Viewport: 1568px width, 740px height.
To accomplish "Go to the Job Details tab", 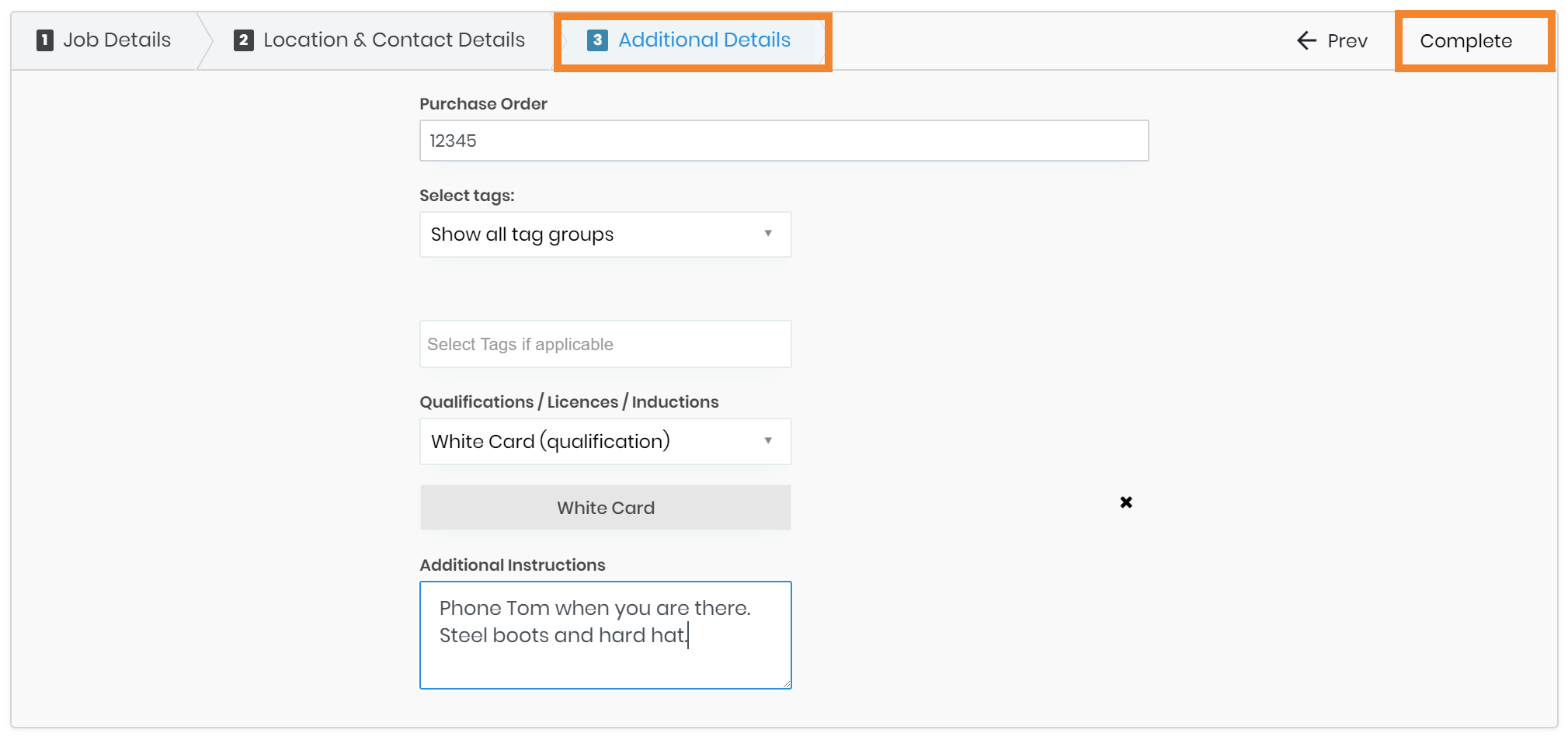I will [x=116, y=40].
